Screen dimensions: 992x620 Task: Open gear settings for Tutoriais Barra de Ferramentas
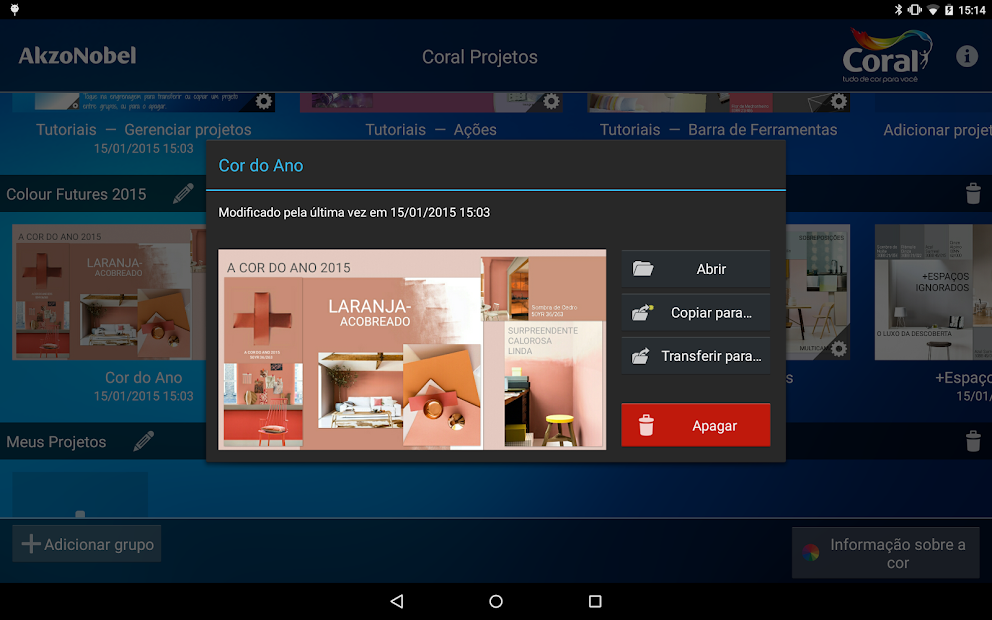tap(839, 101)
